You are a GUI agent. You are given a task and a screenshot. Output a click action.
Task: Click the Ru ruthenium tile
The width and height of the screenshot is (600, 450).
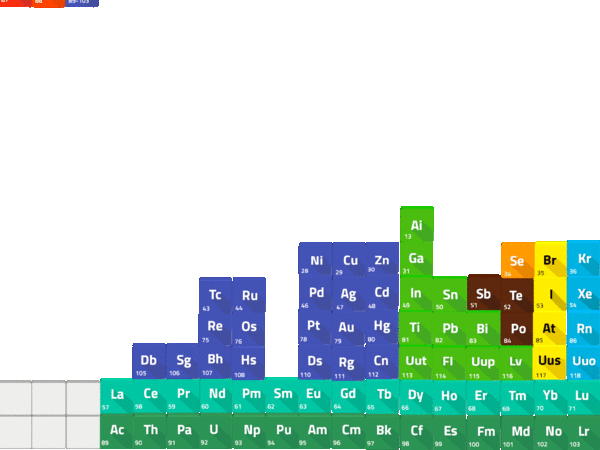pos(249,295)
